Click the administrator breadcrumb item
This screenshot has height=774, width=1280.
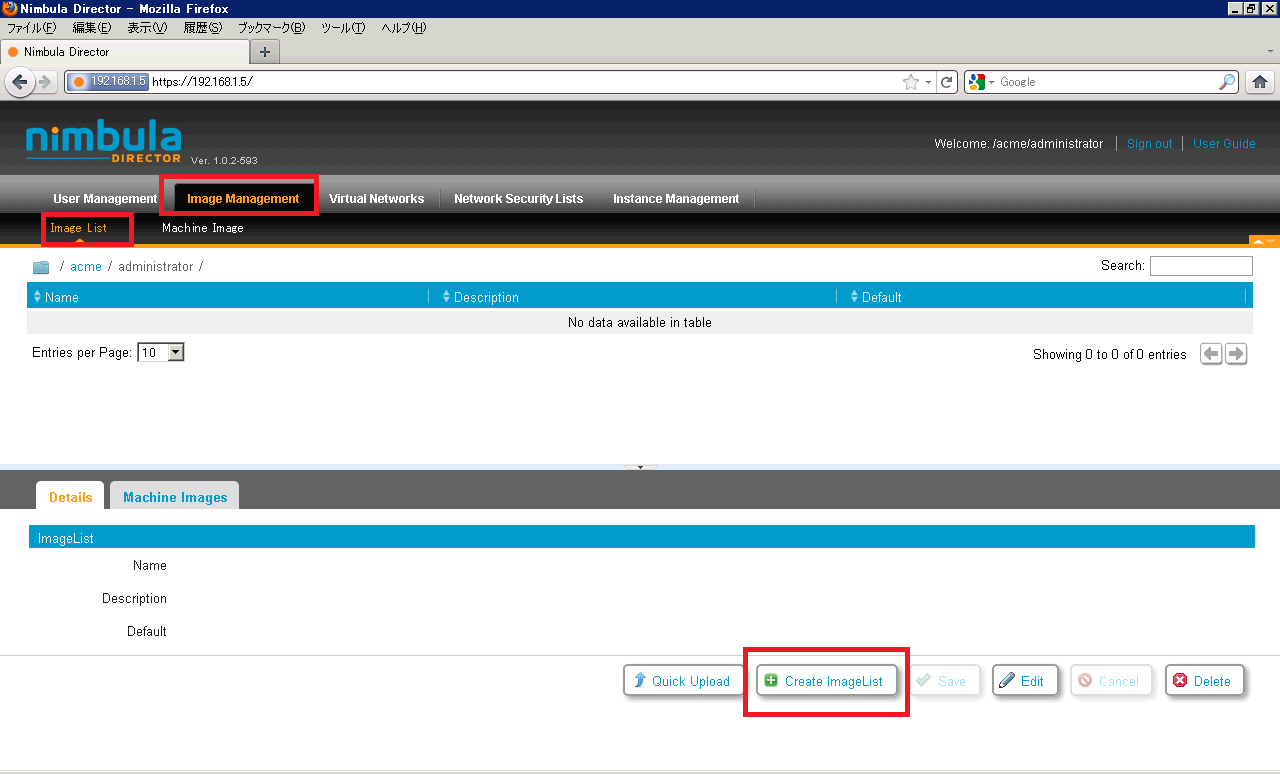tap(155, 267)
